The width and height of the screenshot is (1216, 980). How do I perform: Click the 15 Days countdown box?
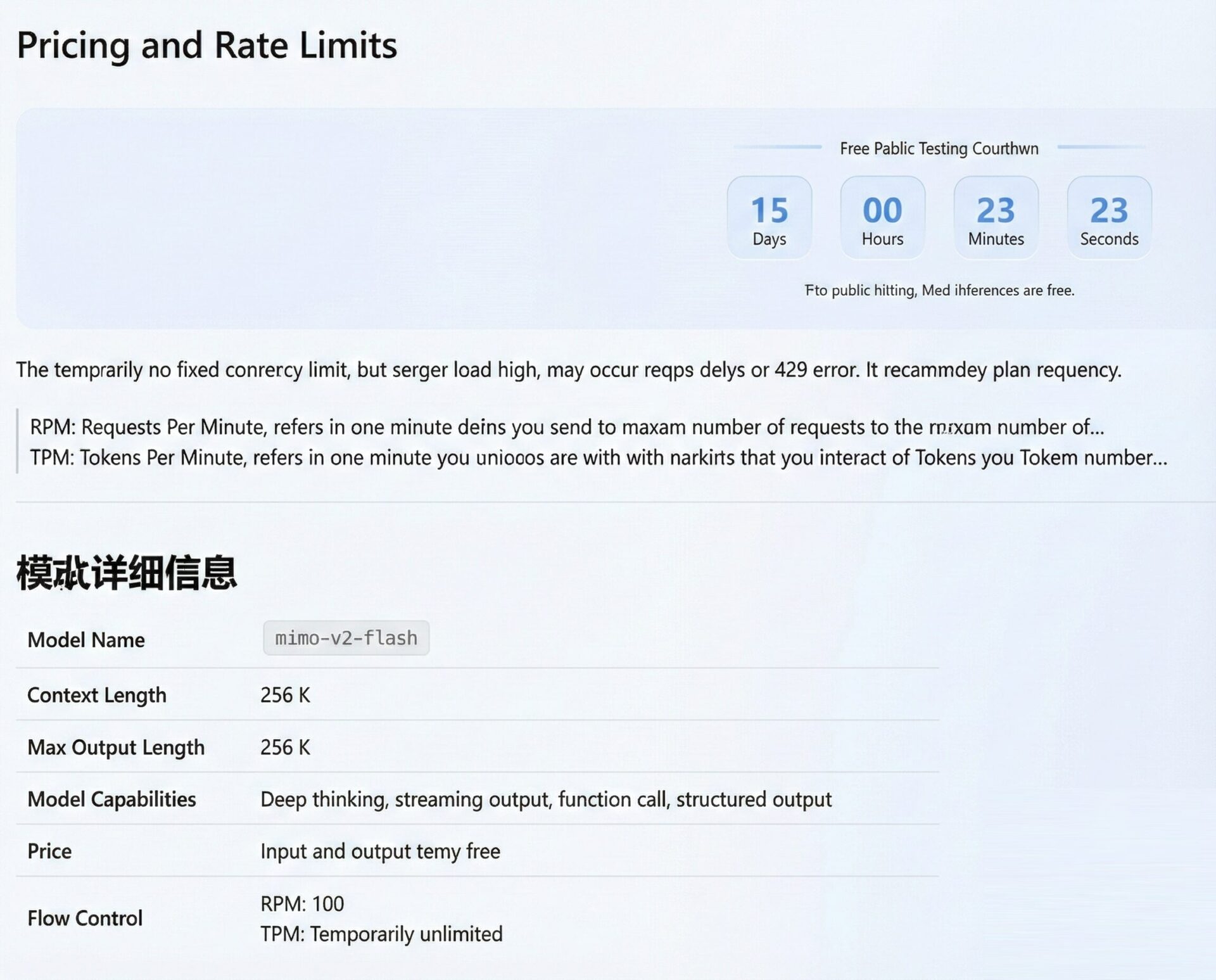click(769, 217)
